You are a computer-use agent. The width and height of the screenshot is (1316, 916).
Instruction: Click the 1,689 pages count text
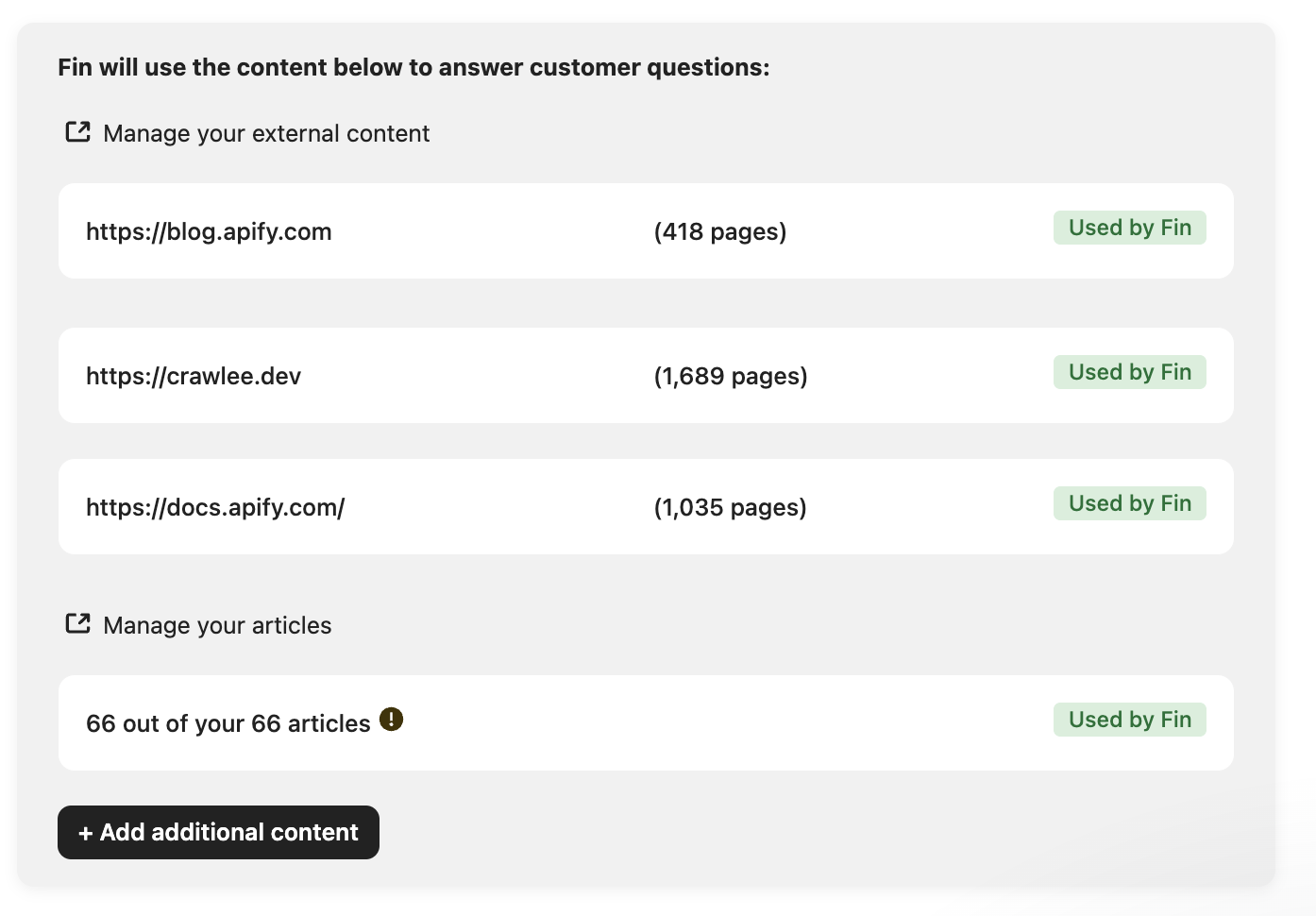(730, 377)
